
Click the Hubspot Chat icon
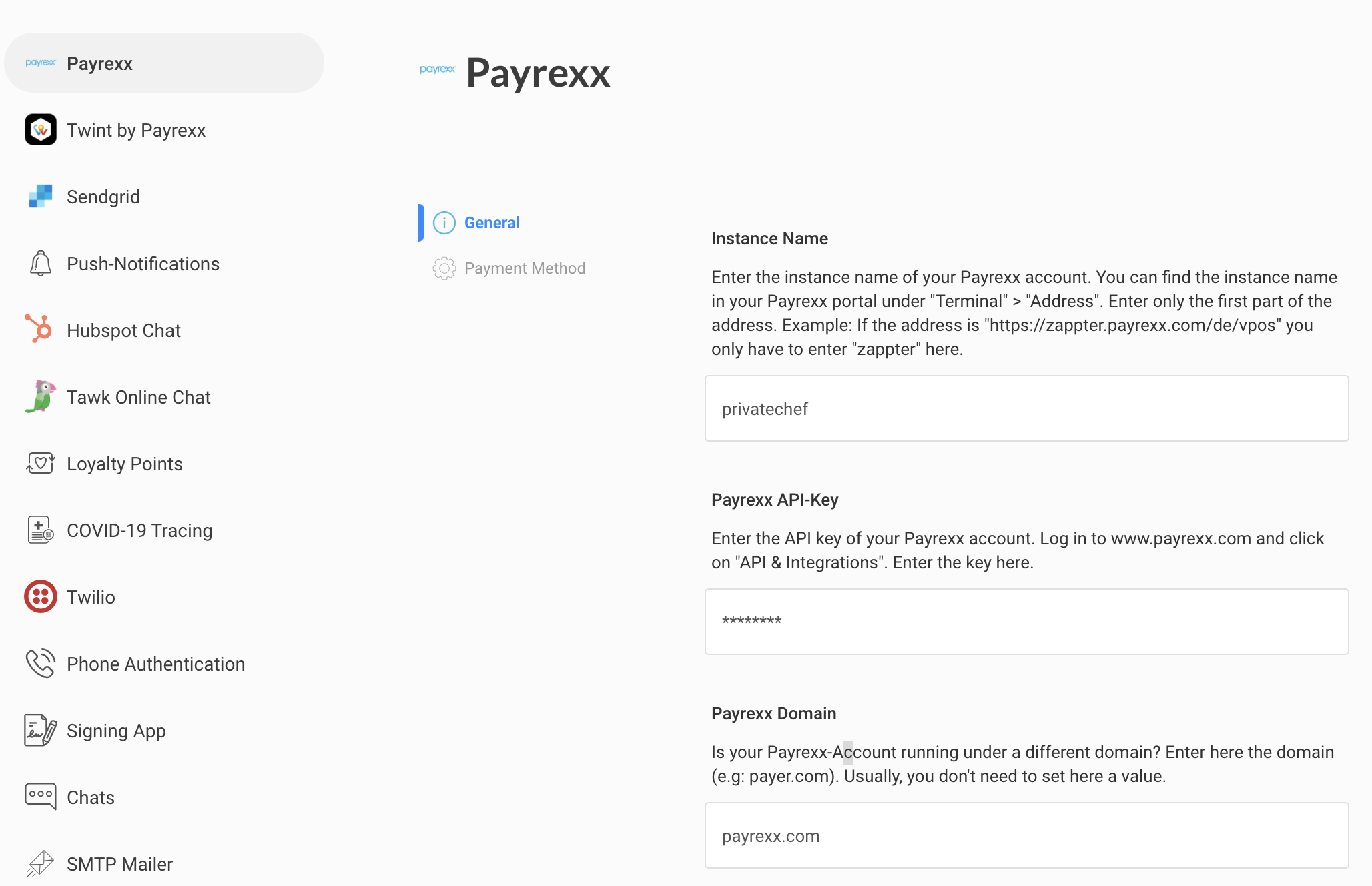[x=39, y=329]
